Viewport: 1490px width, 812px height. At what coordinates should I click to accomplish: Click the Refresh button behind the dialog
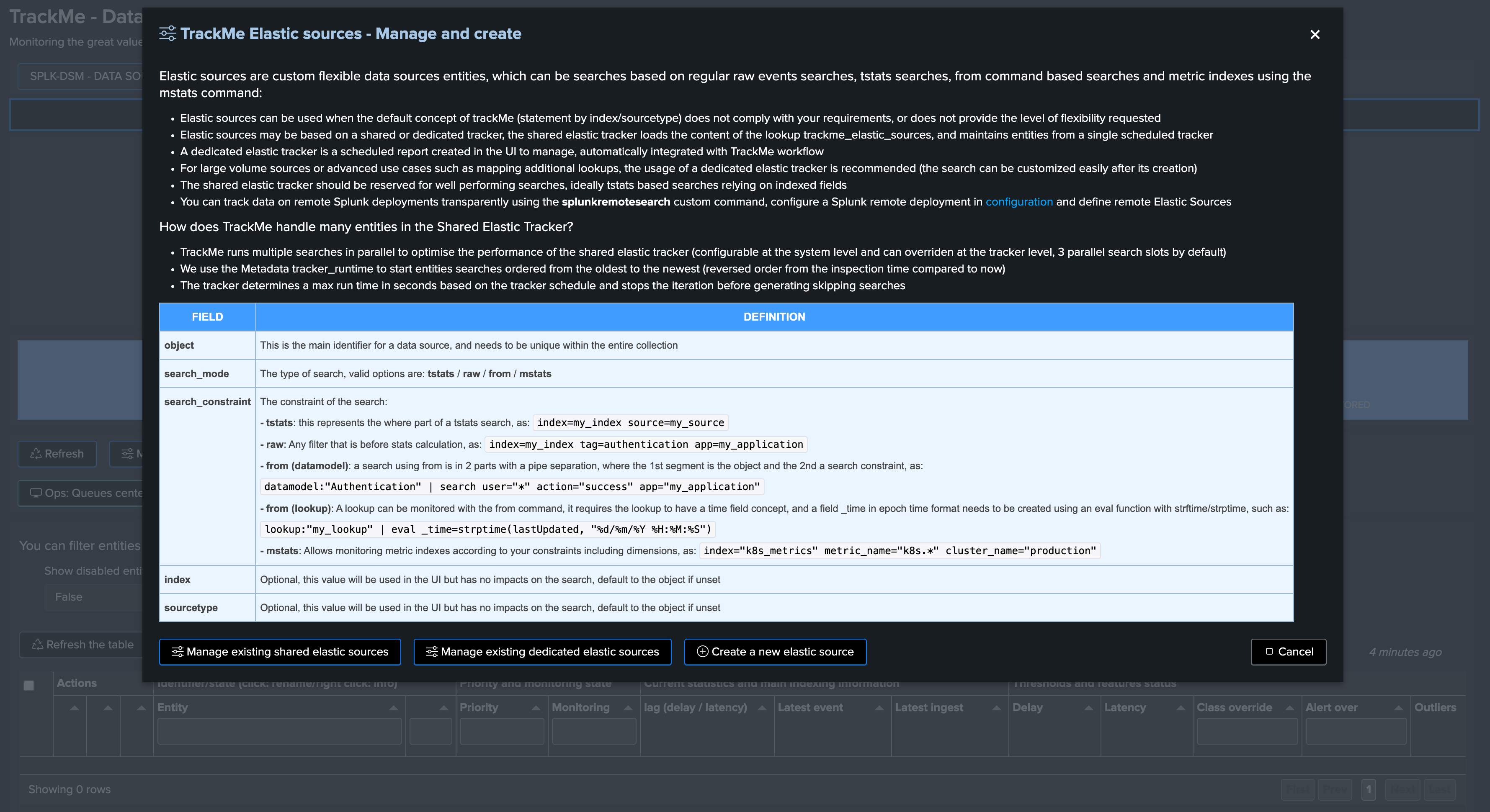coord(57,454)
